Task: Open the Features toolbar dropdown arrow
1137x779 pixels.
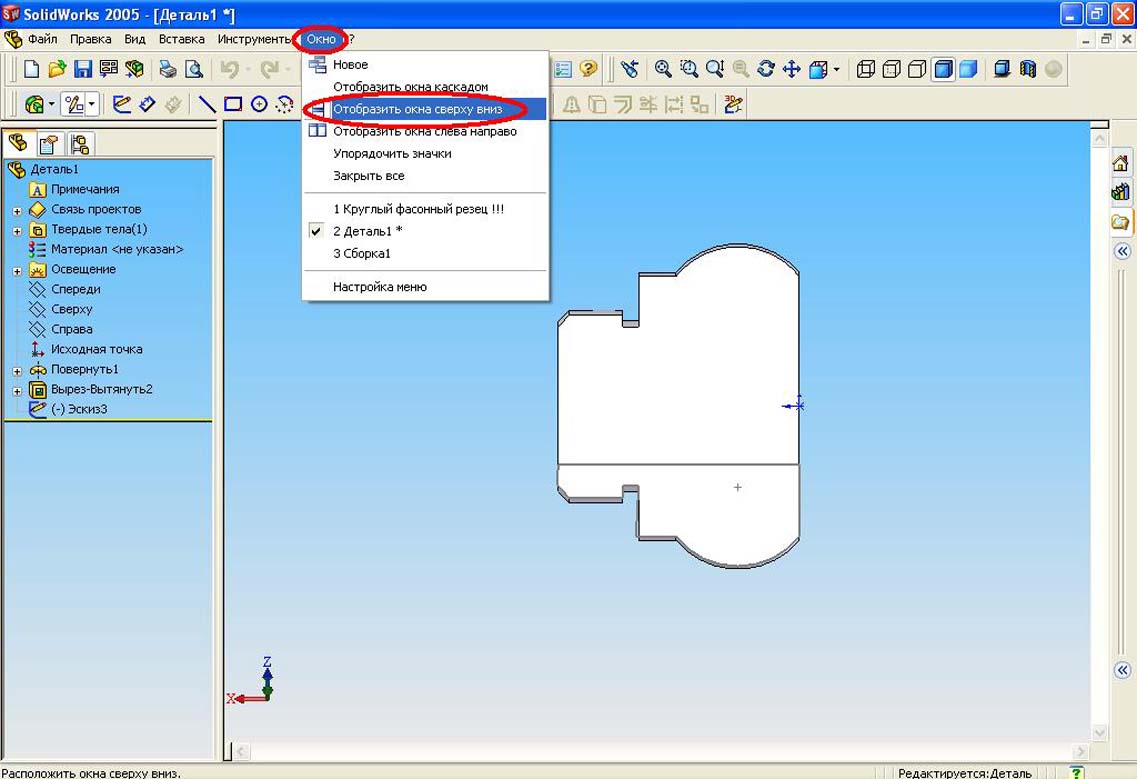Action: coord(51,105)
